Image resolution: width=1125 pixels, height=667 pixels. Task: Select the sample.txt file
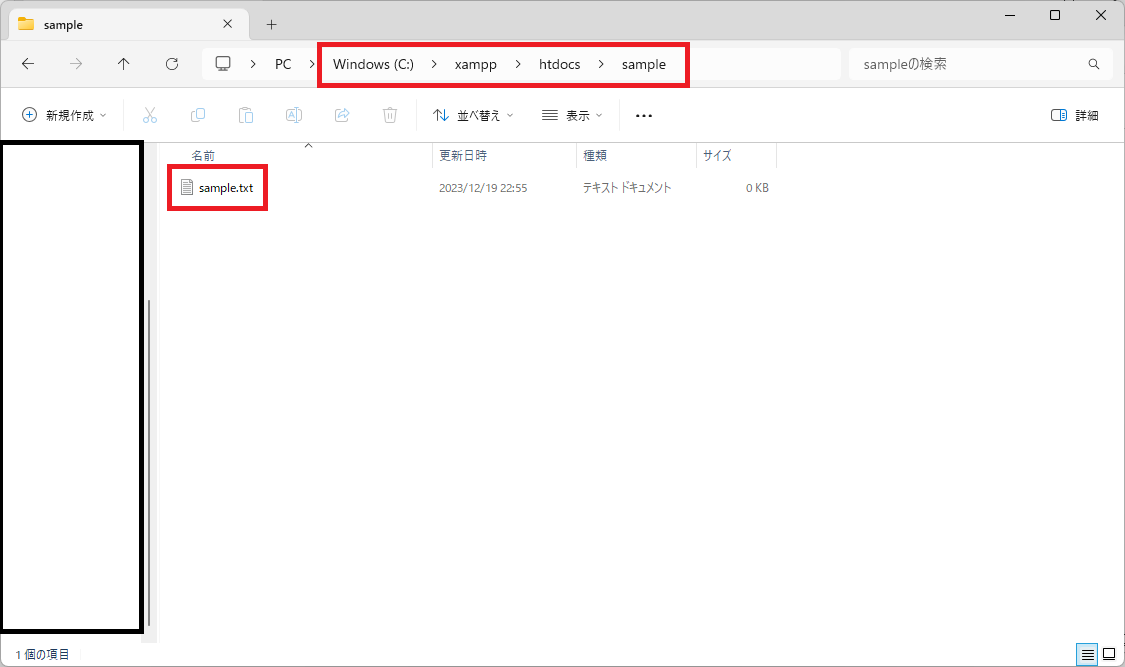(226, 187)
